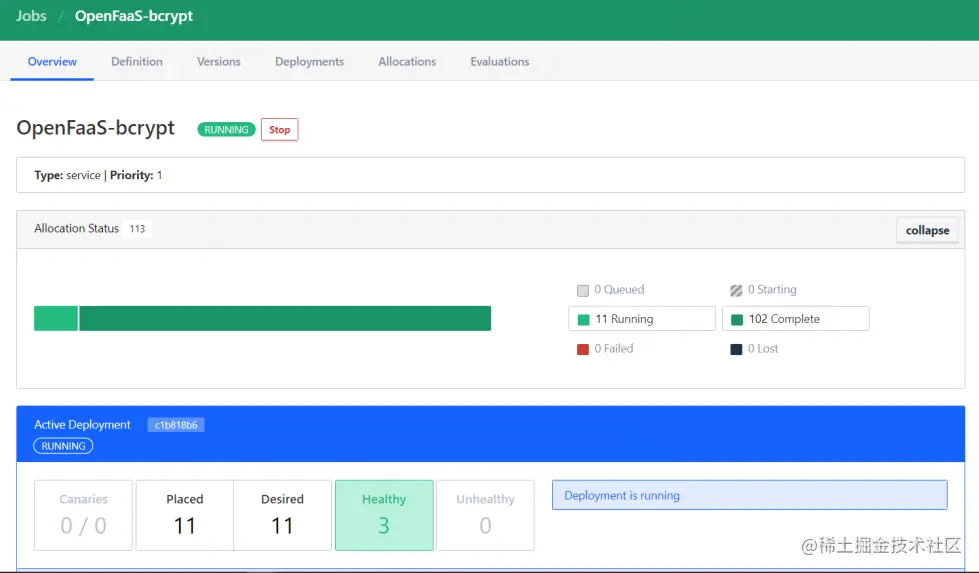Open the Definition tab
Viewport: 979px width, 573px height.
click(x=137, y=61)
